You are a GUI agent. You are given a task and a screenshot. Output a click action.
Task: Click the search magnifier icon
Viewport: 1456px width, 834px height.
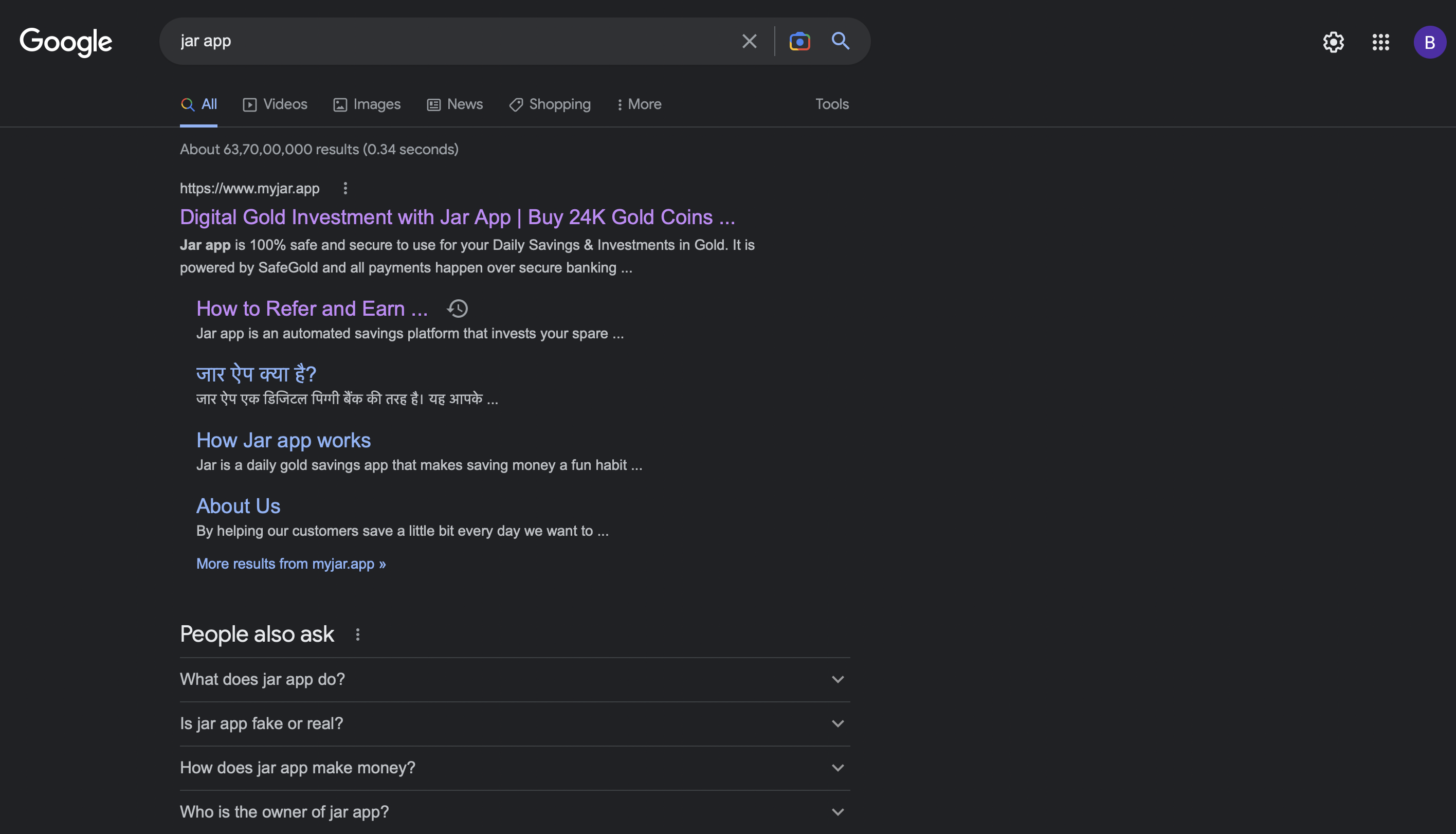coord(841,41)
